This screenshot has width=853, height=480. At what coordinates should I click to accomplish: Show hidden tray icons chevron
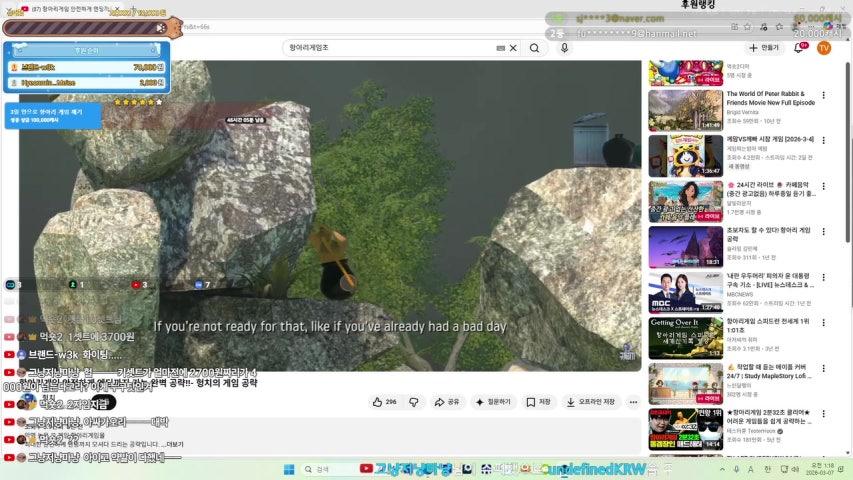722,469
